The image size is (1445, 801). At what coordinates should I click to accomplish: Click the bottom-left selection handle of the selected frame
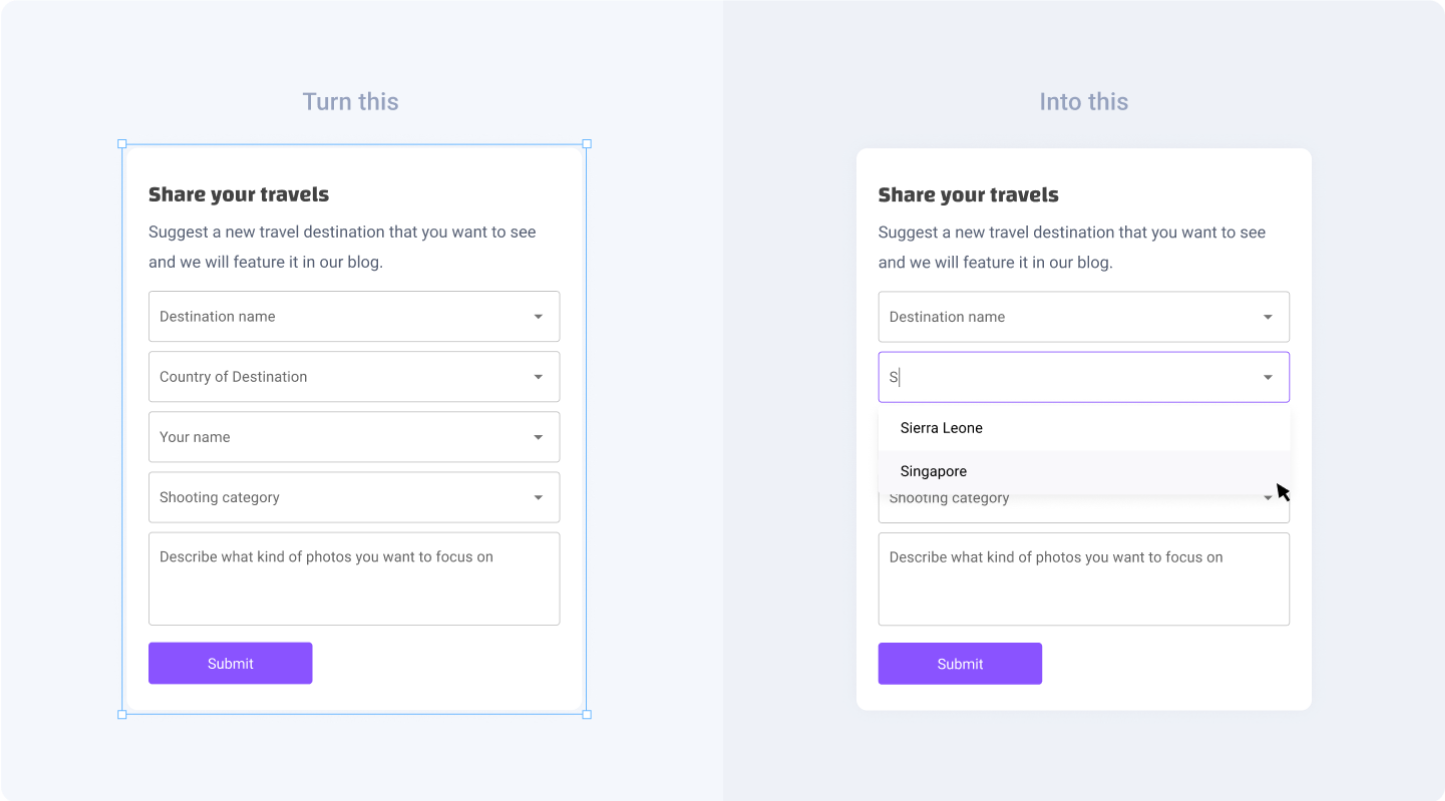coord(123,714)
